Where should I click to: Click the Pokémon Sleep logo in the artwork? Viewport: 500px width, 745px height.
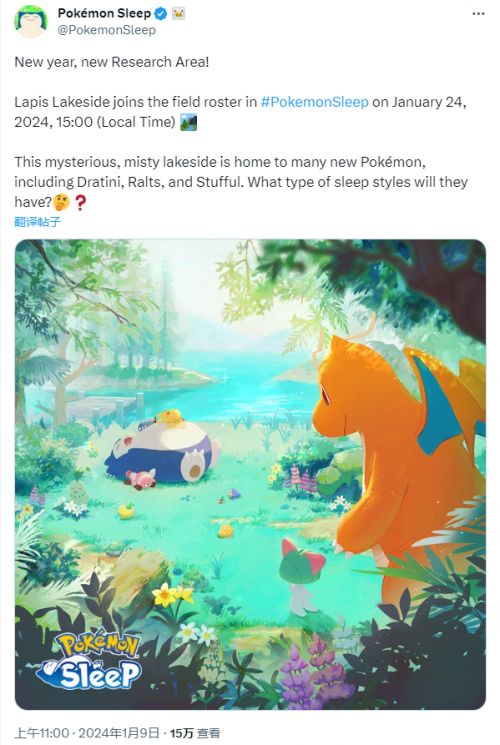[x=90, y=659]
